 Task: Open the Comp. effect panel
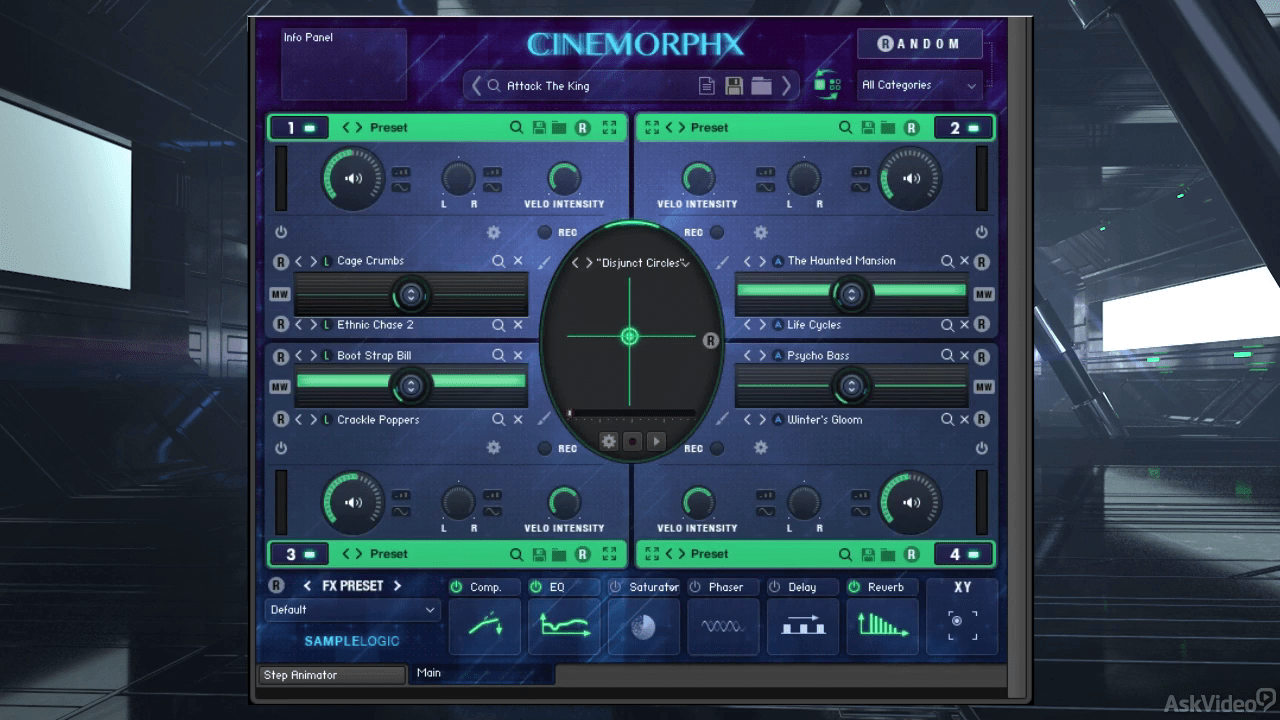[x=485, y=627]
